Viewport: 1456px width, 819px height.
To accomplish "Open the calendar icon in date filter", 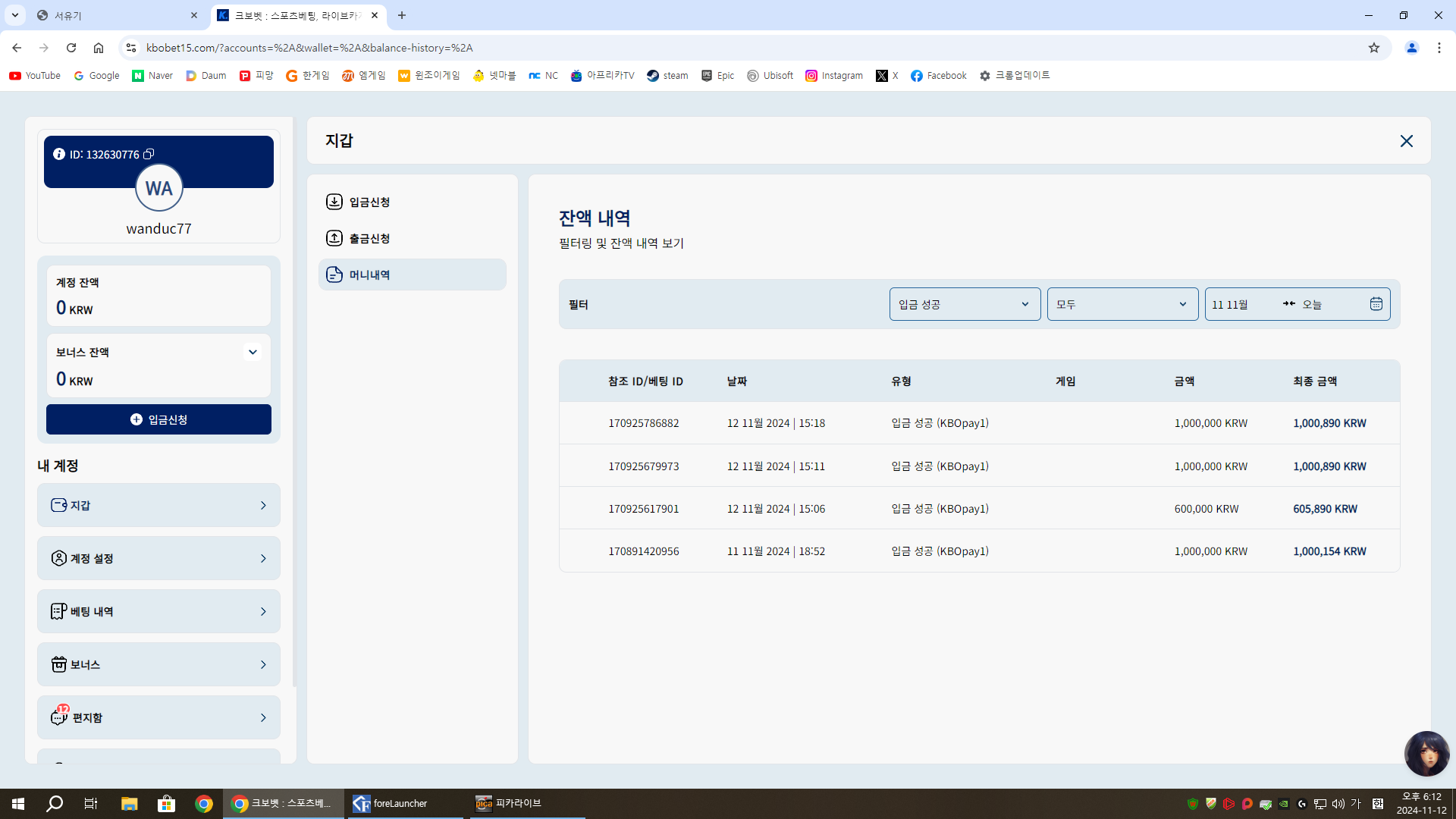I will coord(1376,304).
